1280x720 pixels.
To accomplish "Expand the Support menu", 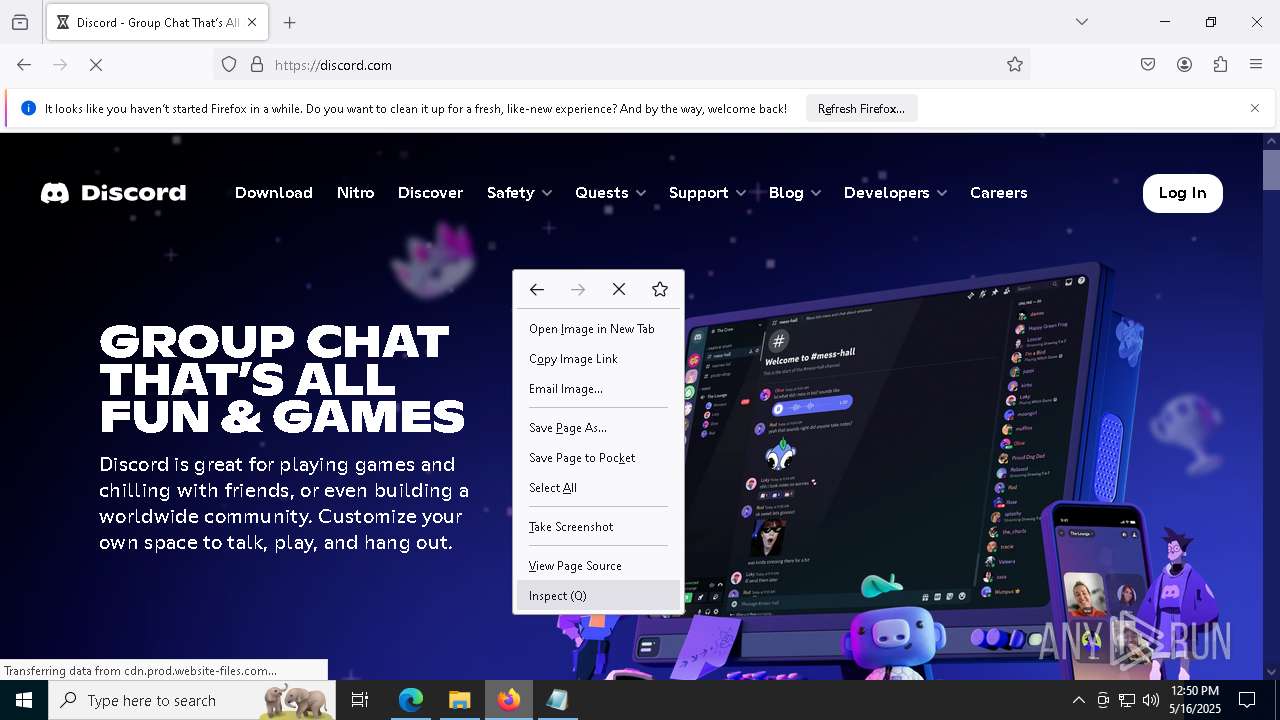I will (x=707, y=193).
